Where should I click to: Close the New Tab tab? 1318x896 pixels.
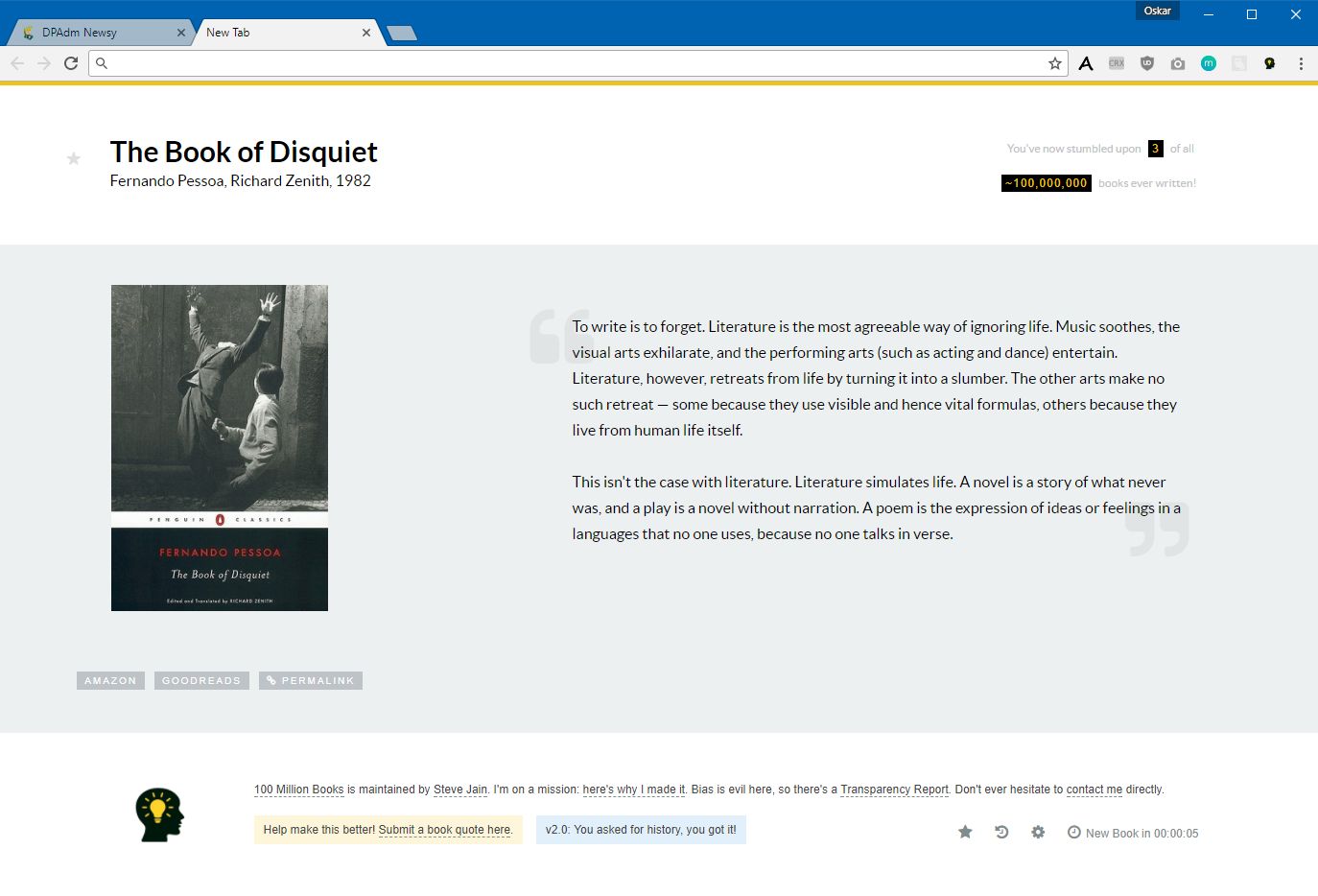366,33
